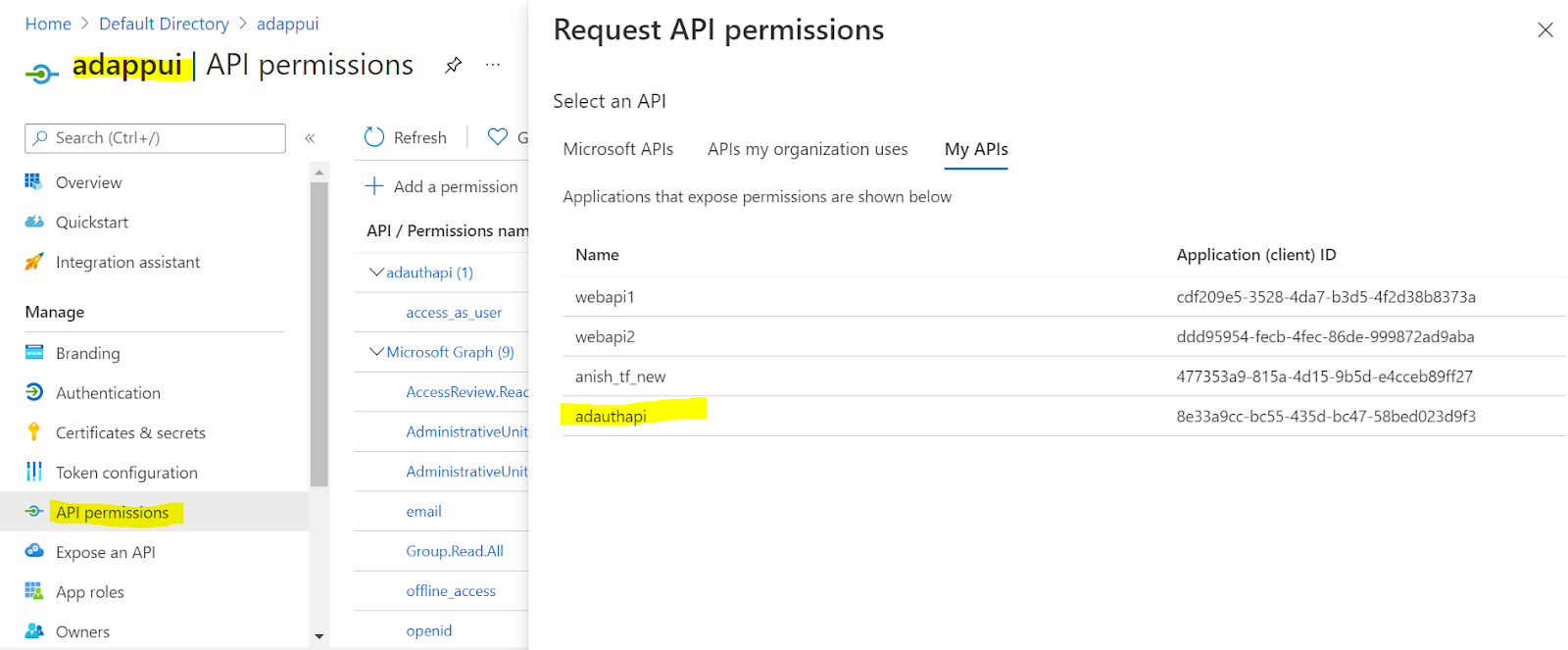Click the Integration assistant rocket icon

point(34,262)
